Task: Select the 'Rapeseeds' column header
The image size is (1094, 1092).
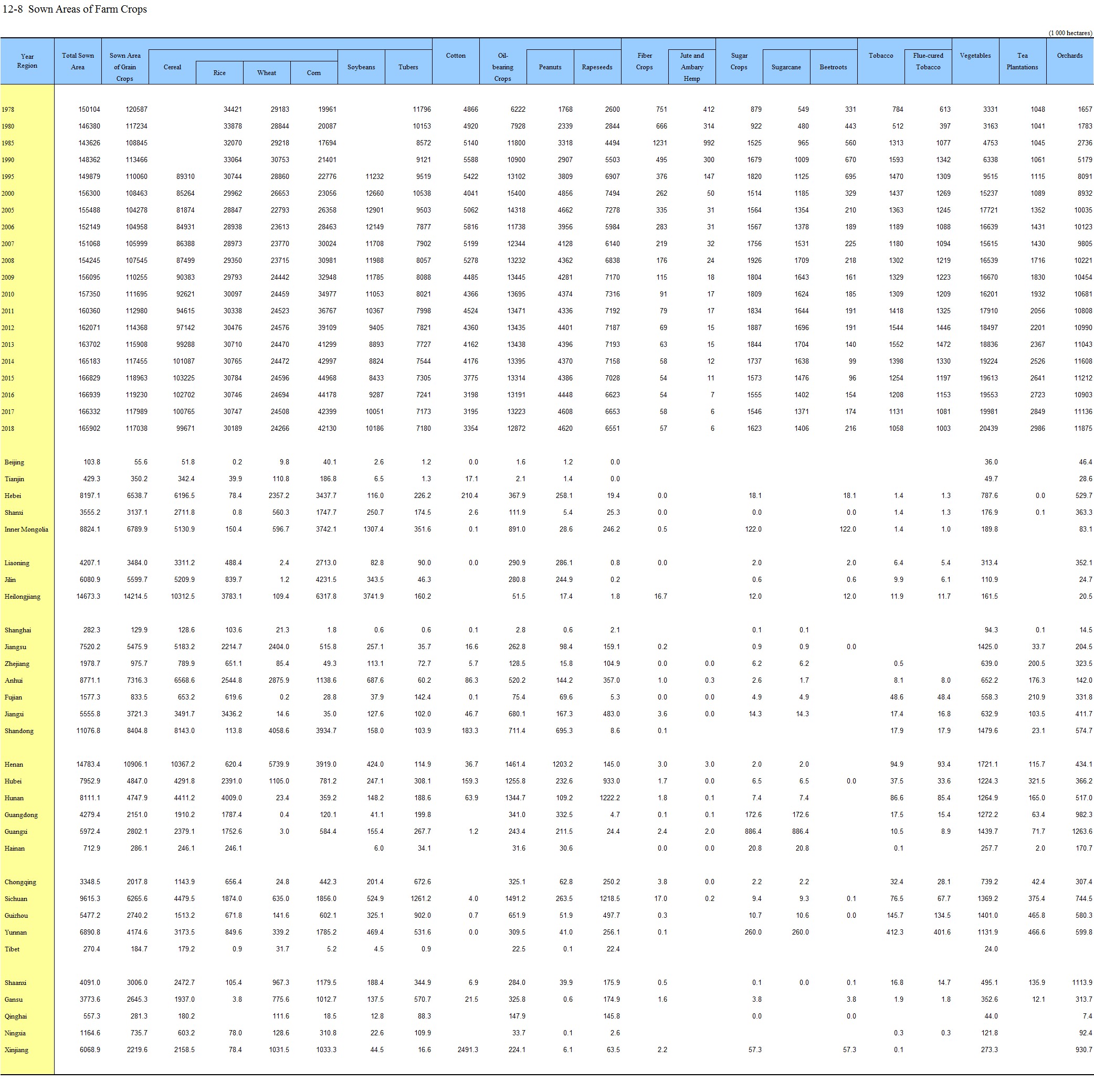Action: [x=597, y=67]
